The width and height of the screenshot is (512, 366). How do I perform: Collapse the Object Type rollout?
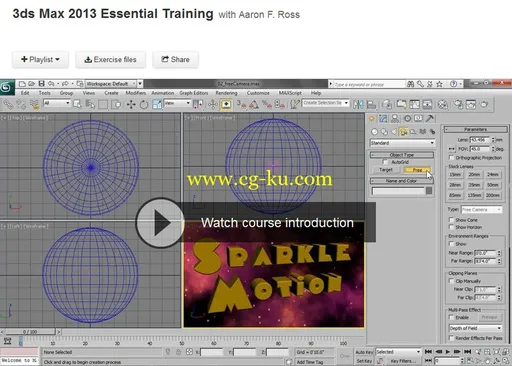point(402,155)
